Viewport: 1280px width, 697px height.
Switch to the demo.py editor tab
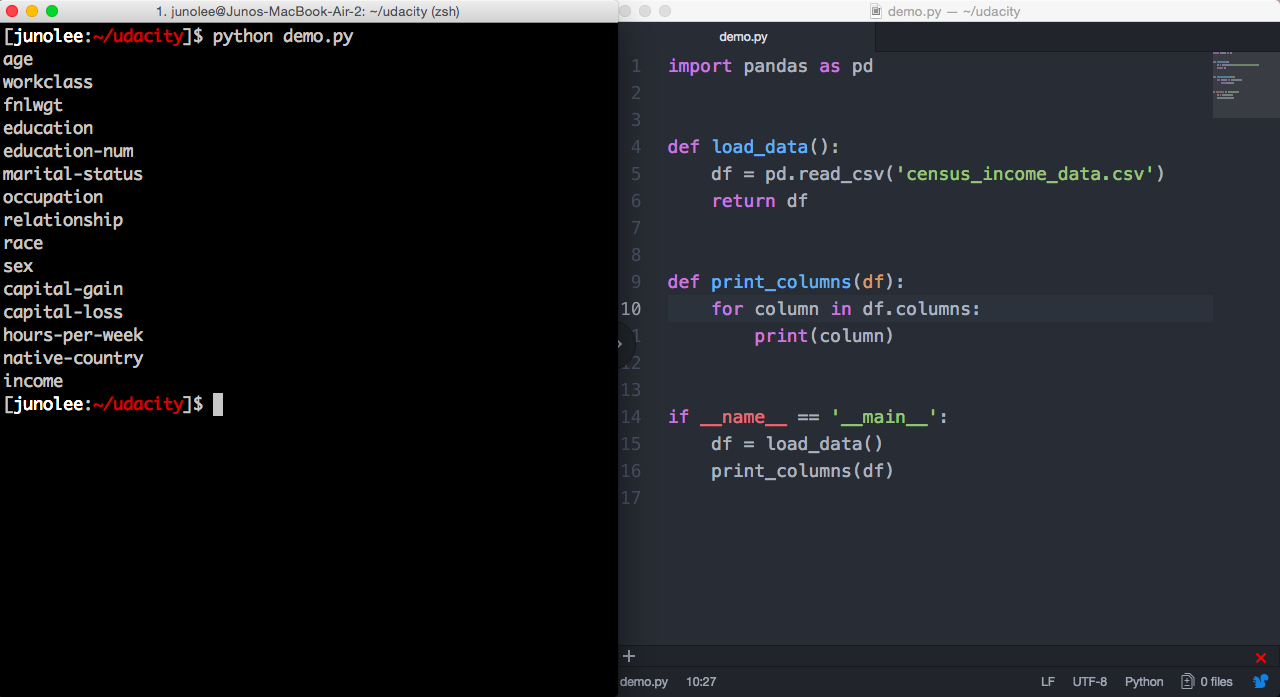coord(744,37)
